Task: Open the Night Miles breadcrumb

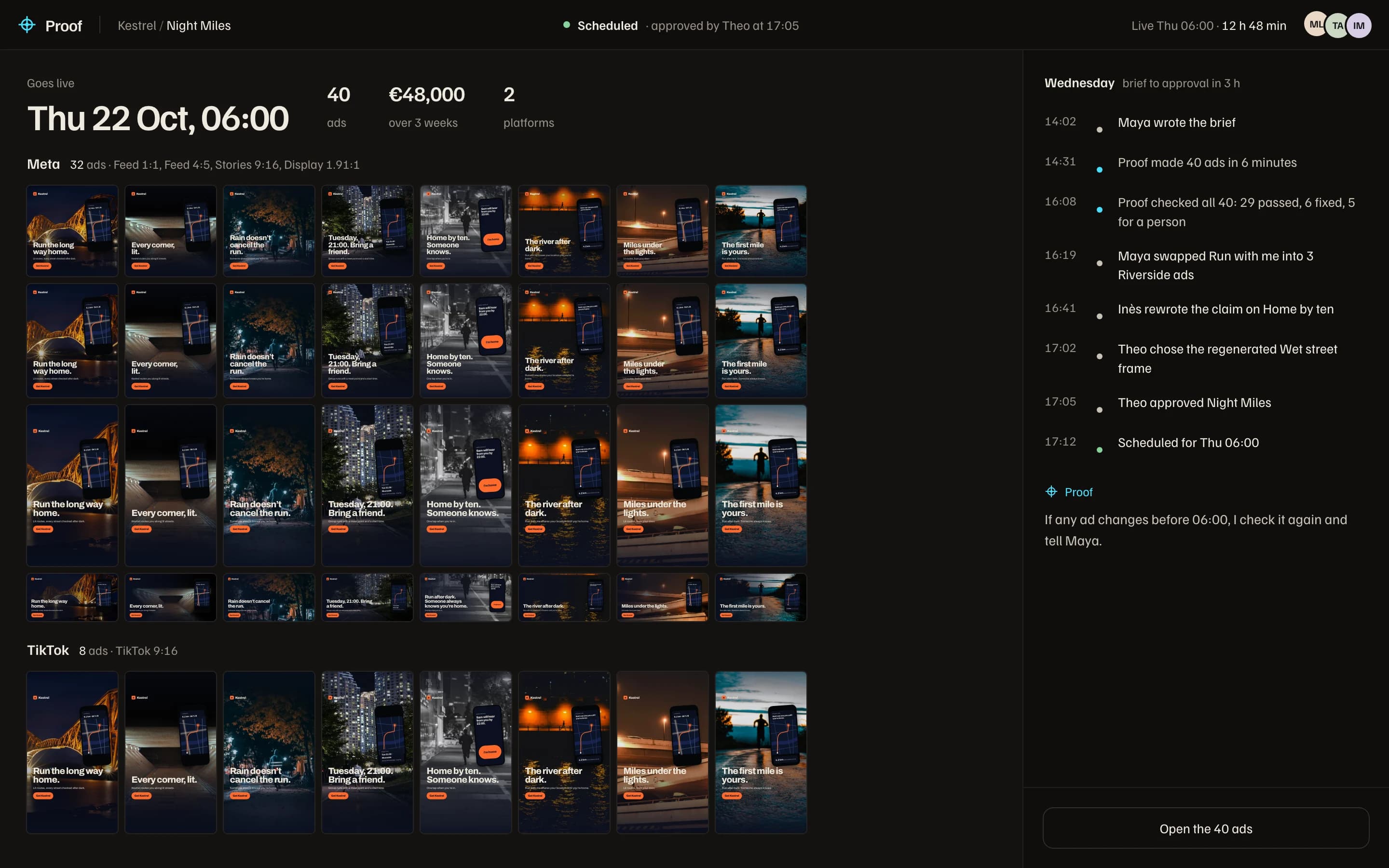Action: coord(199,26)
